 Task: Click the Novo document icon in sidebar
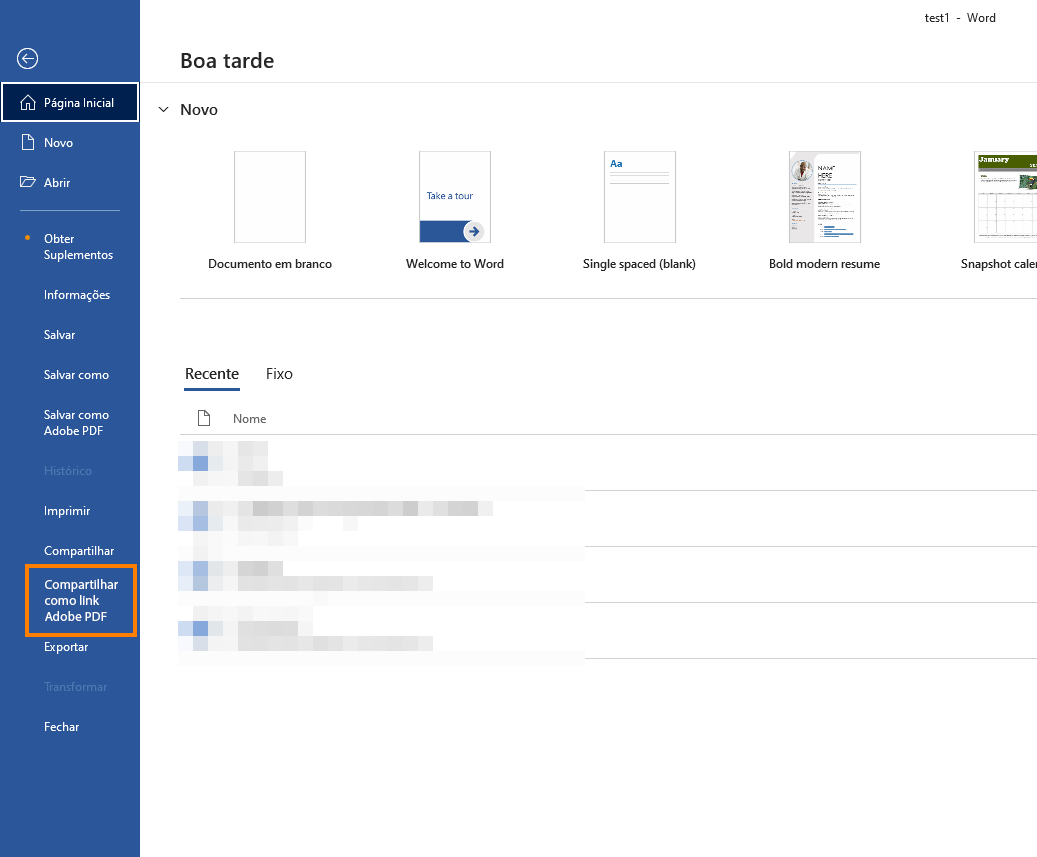click(x=27, y=142)
